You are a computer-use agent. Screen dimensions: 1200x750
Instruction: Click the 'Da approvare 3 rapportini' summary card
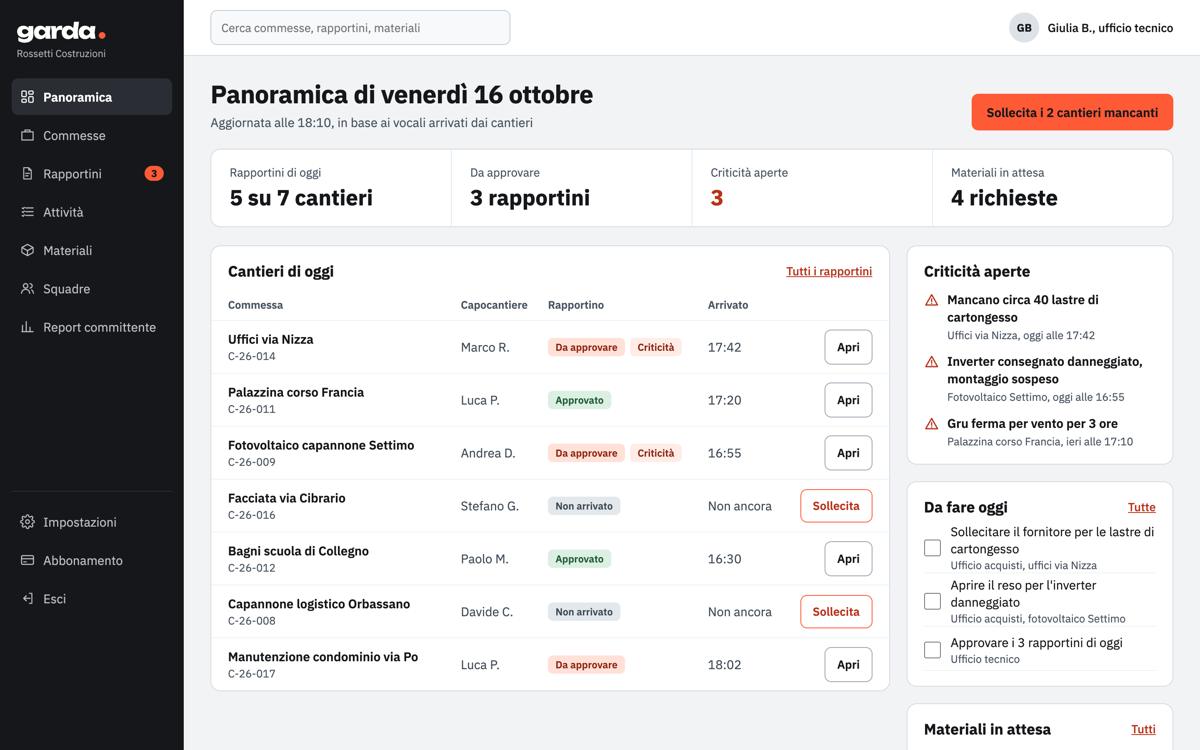571,188
